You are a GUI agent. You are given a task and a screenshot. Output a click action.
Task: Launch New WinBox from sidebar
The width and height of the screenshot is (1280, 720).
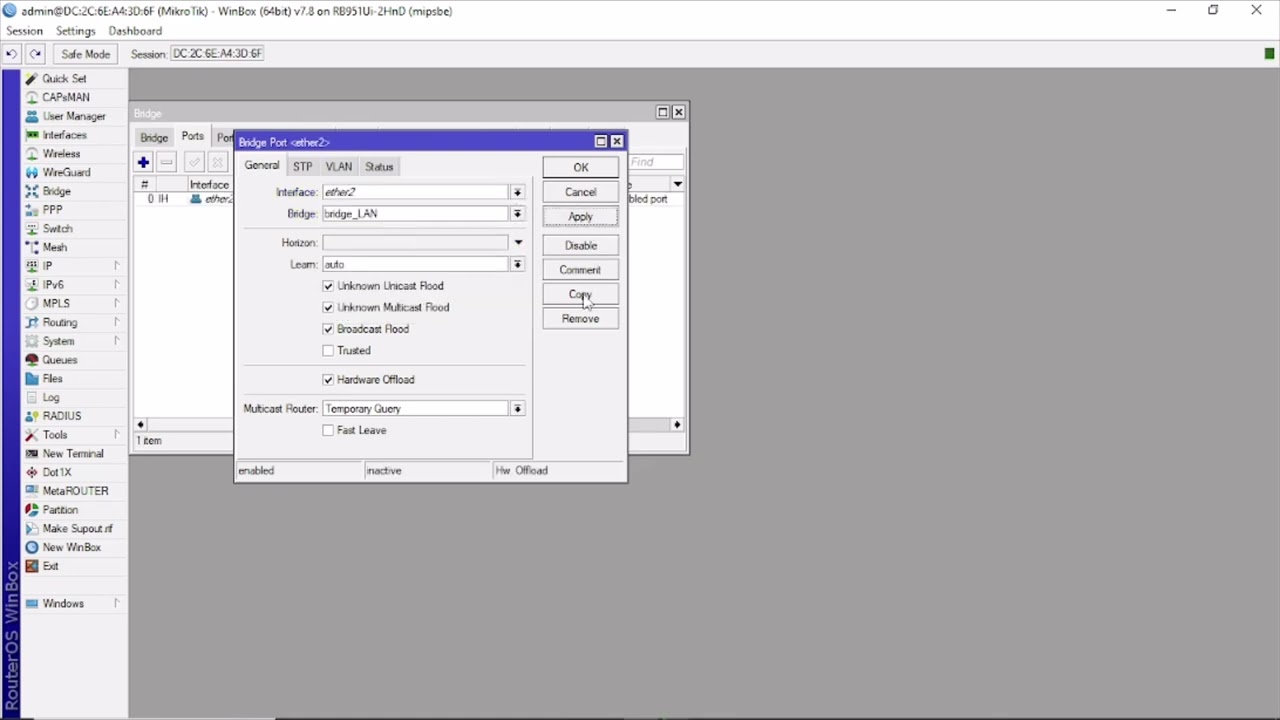point(71,547)
